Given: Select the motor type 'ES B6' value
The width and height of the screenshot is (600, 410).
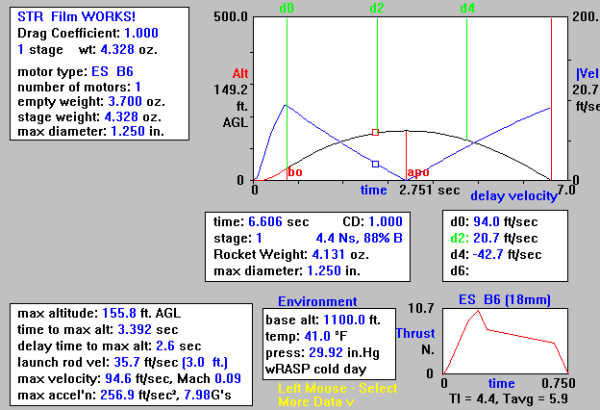Looking at the screenshot, I should click(x=112, y=71).
